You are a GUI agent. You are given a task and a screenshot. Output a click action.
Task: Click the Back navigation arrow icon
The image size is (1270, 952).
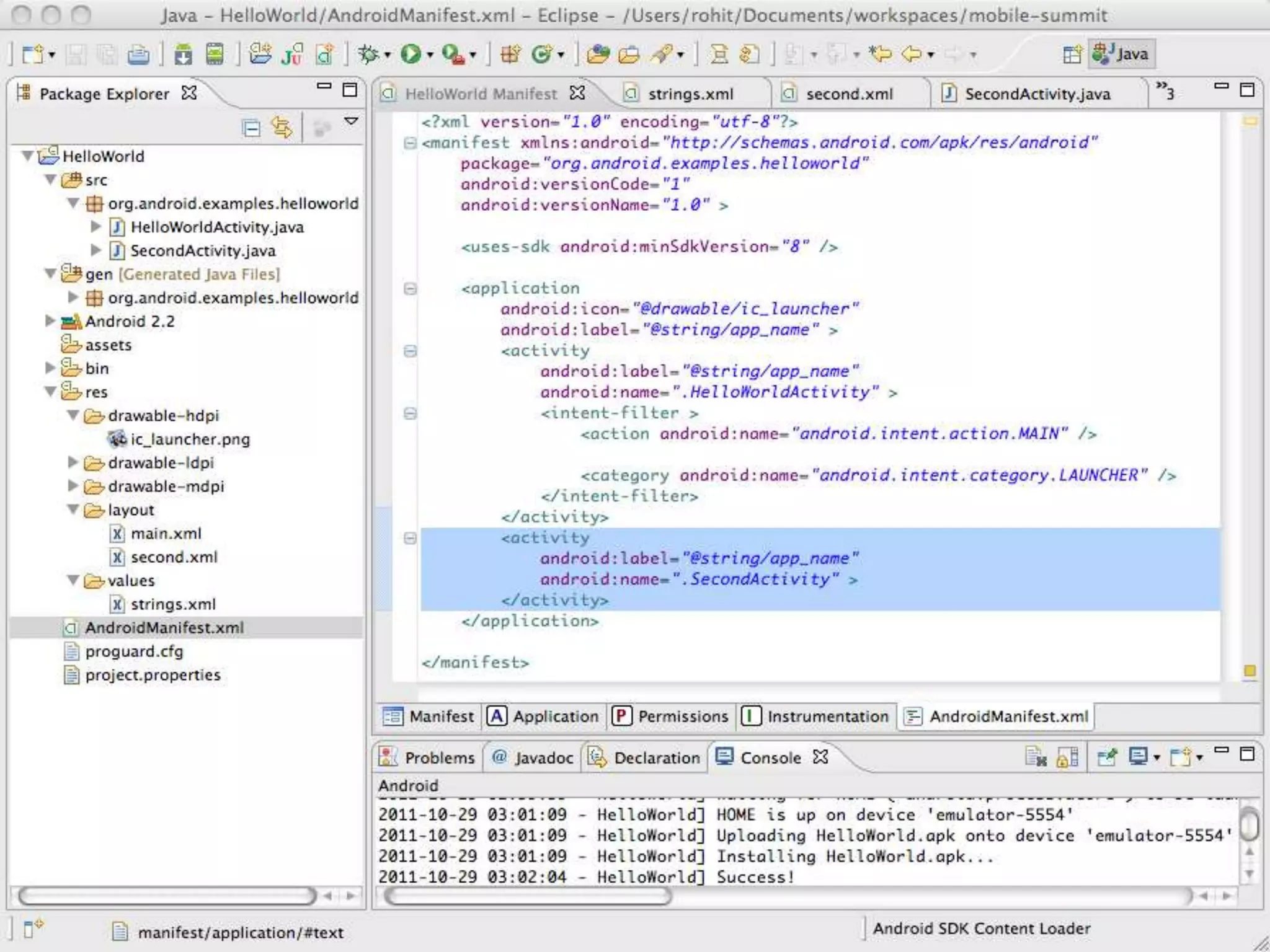(912, 55)
